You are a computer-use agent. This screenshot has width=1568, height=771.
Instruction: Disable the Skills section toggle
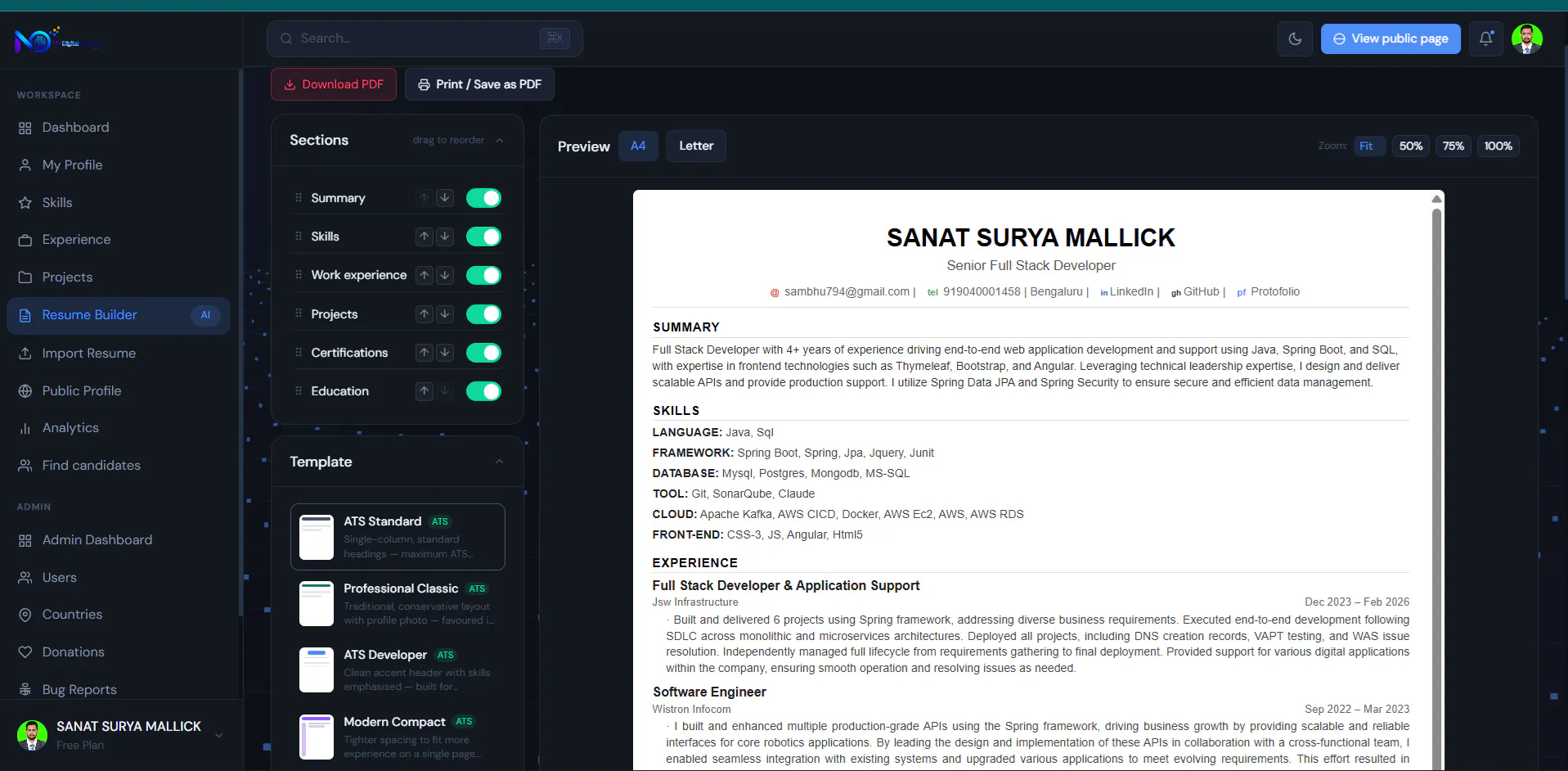click(x=483, y=237)
